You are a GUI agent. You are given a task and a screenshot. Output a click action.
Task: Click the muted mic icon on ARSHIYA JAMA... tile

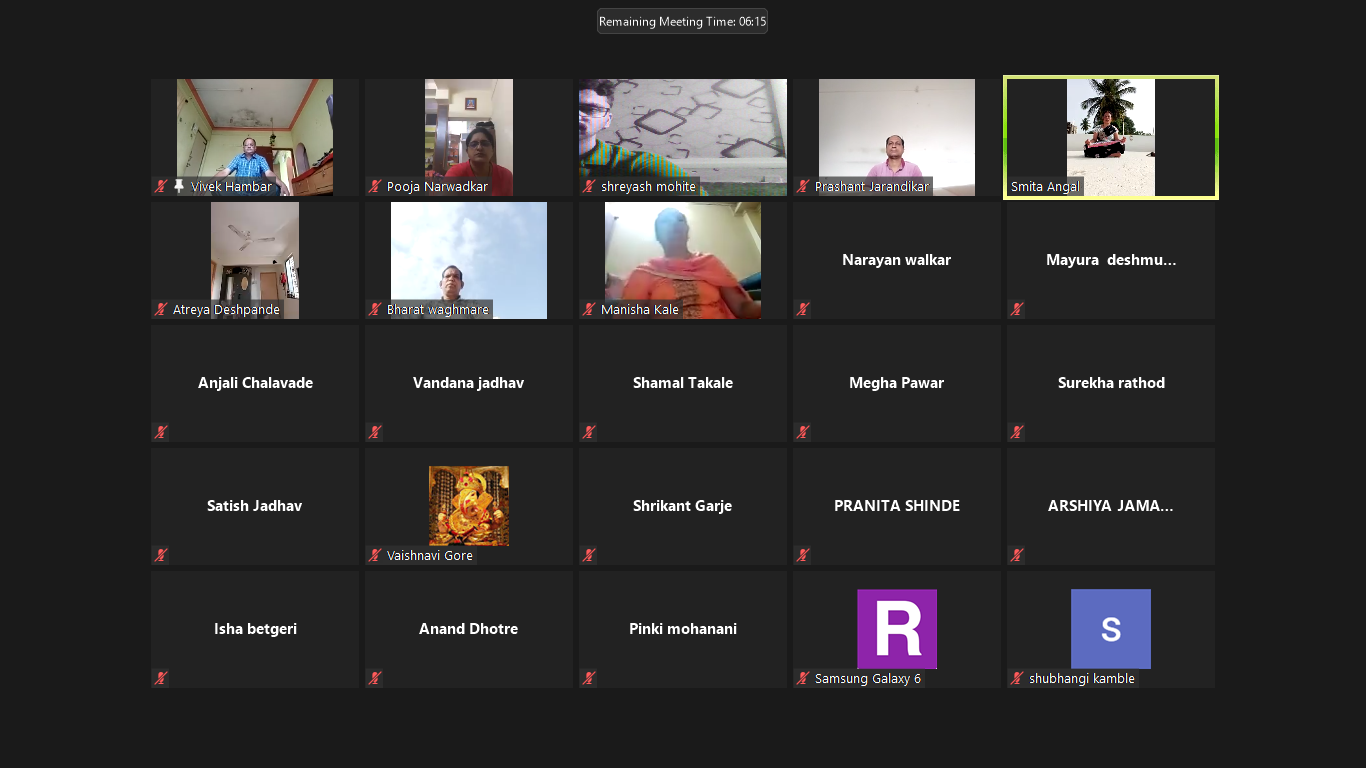(x=1017, y=556)
